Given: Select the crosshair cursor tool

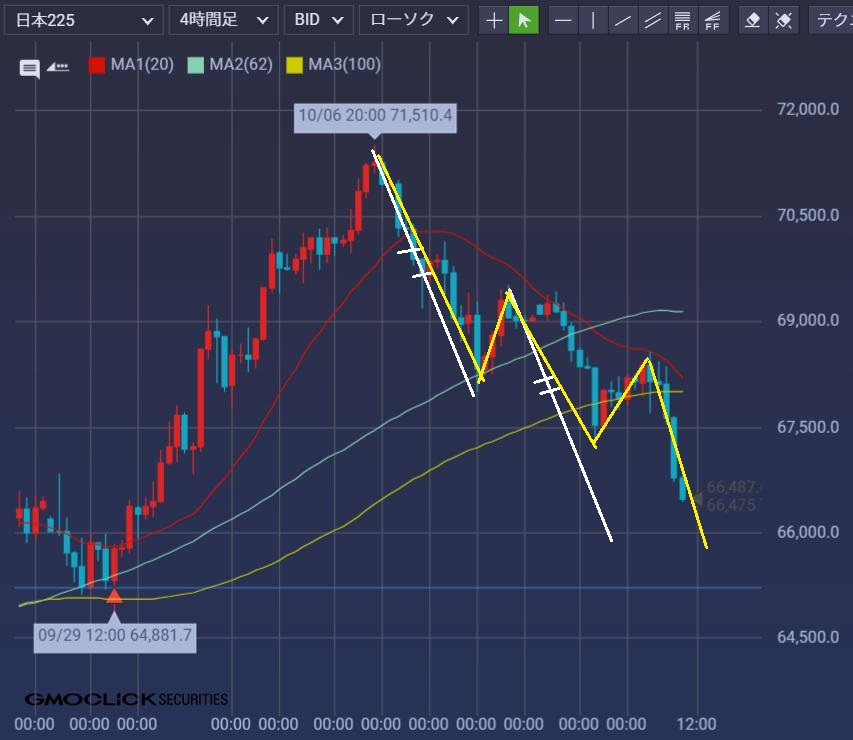Looking at the screenshot, I should 493,21.
